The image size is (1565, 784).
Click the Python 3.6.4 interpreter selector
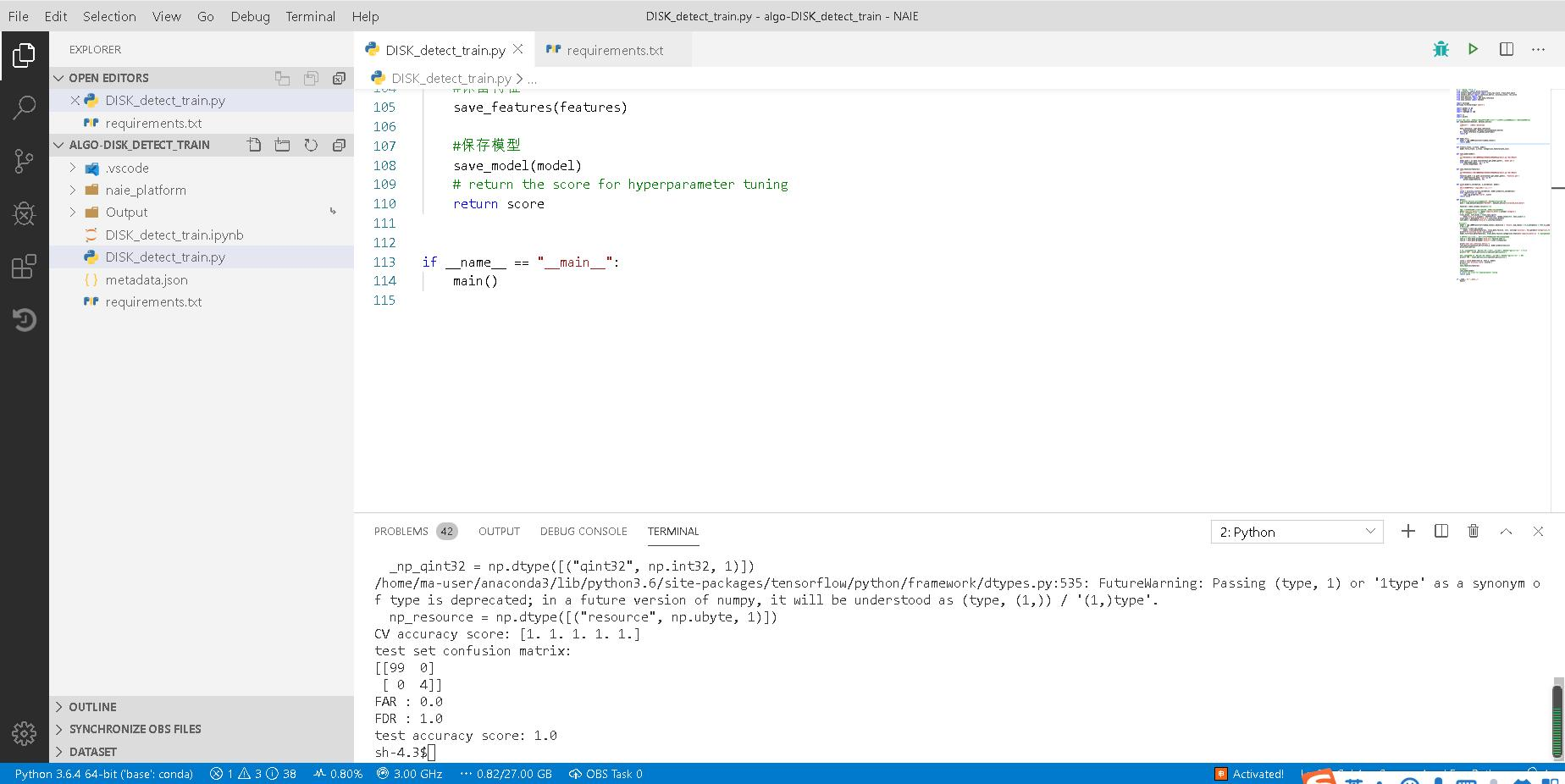point(104,774)
